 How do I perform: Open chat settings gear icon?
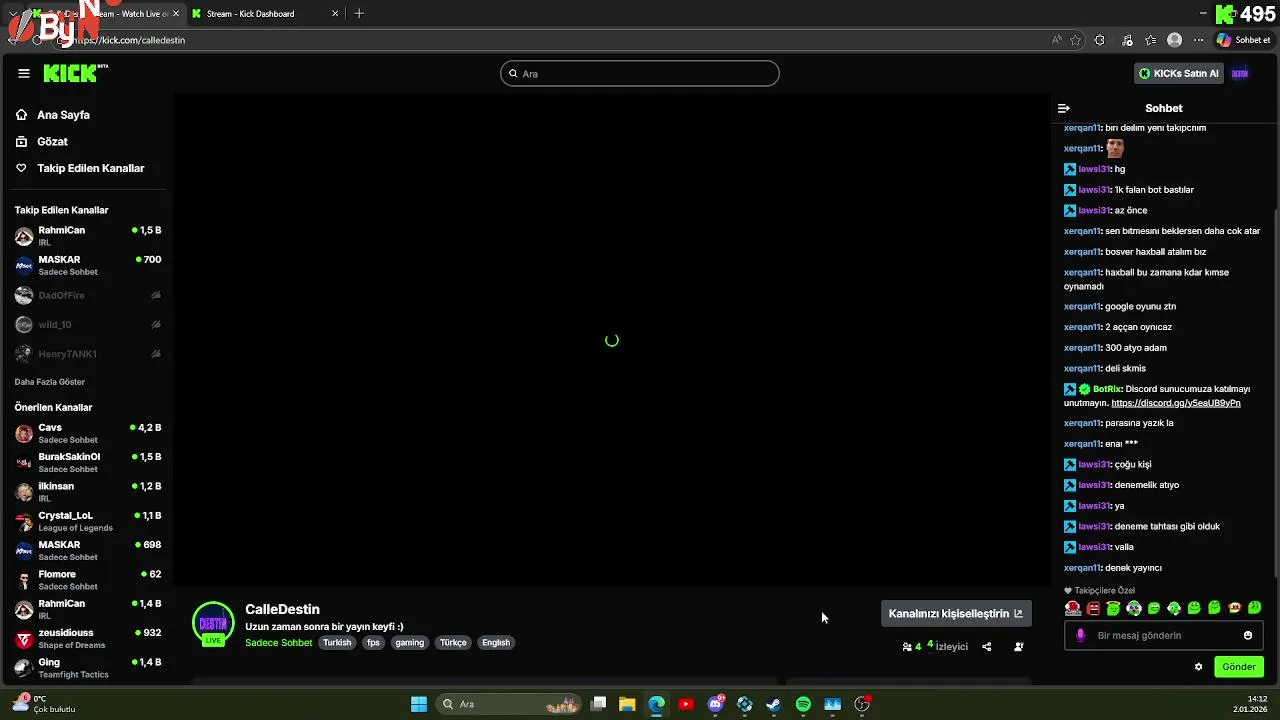click(1198, 667)
